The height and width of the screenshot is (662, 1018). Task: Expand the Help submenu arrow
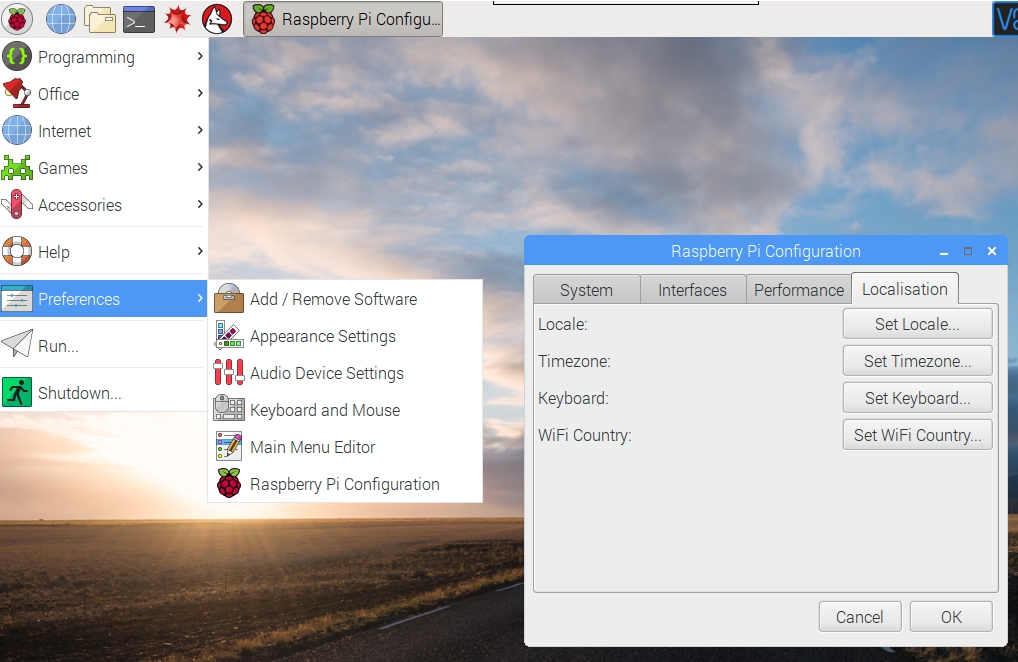pyautogui.click(x=200, y=251)
